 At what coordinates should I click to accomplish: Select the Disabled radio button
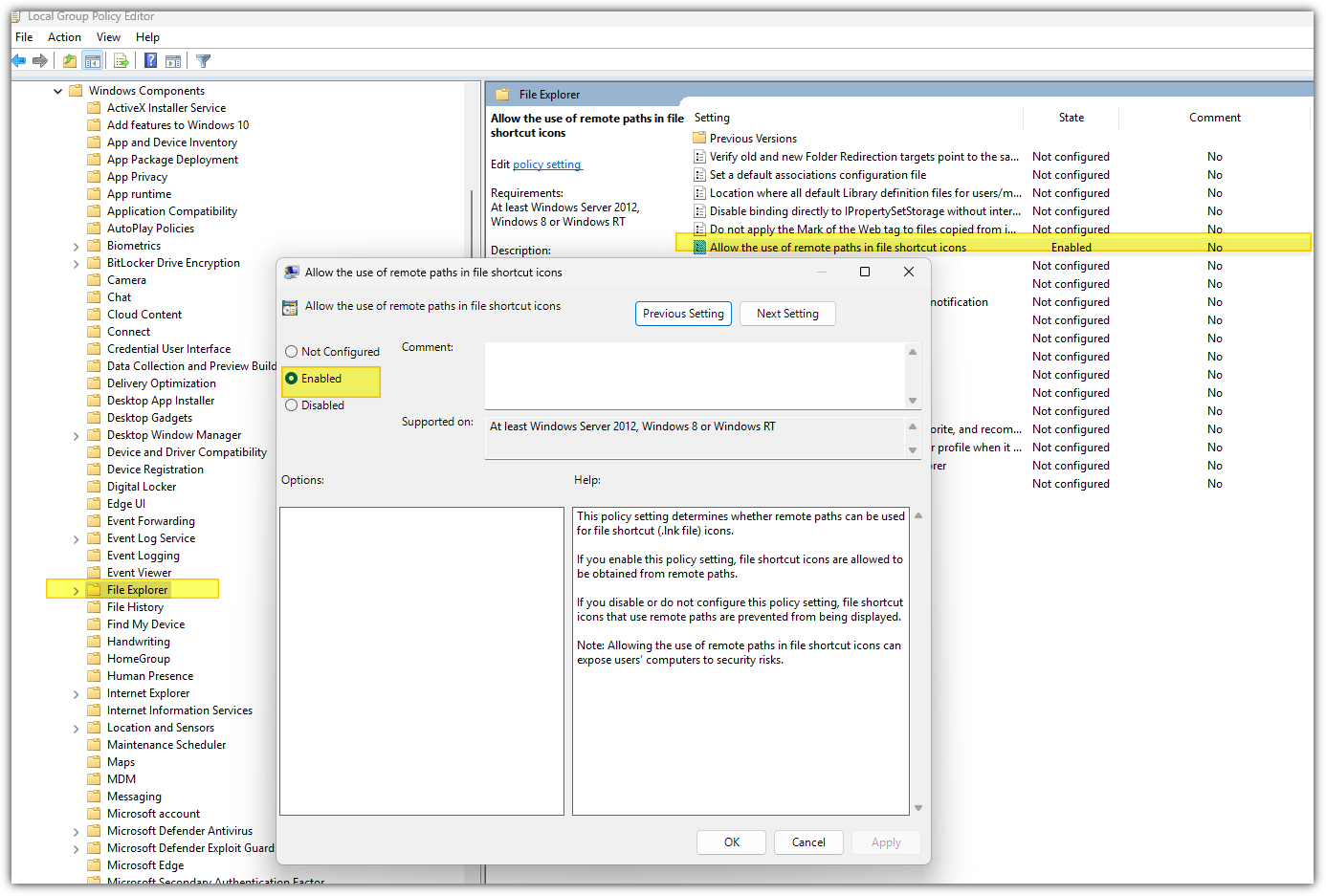pyautogui.click(x=292, y=405)
